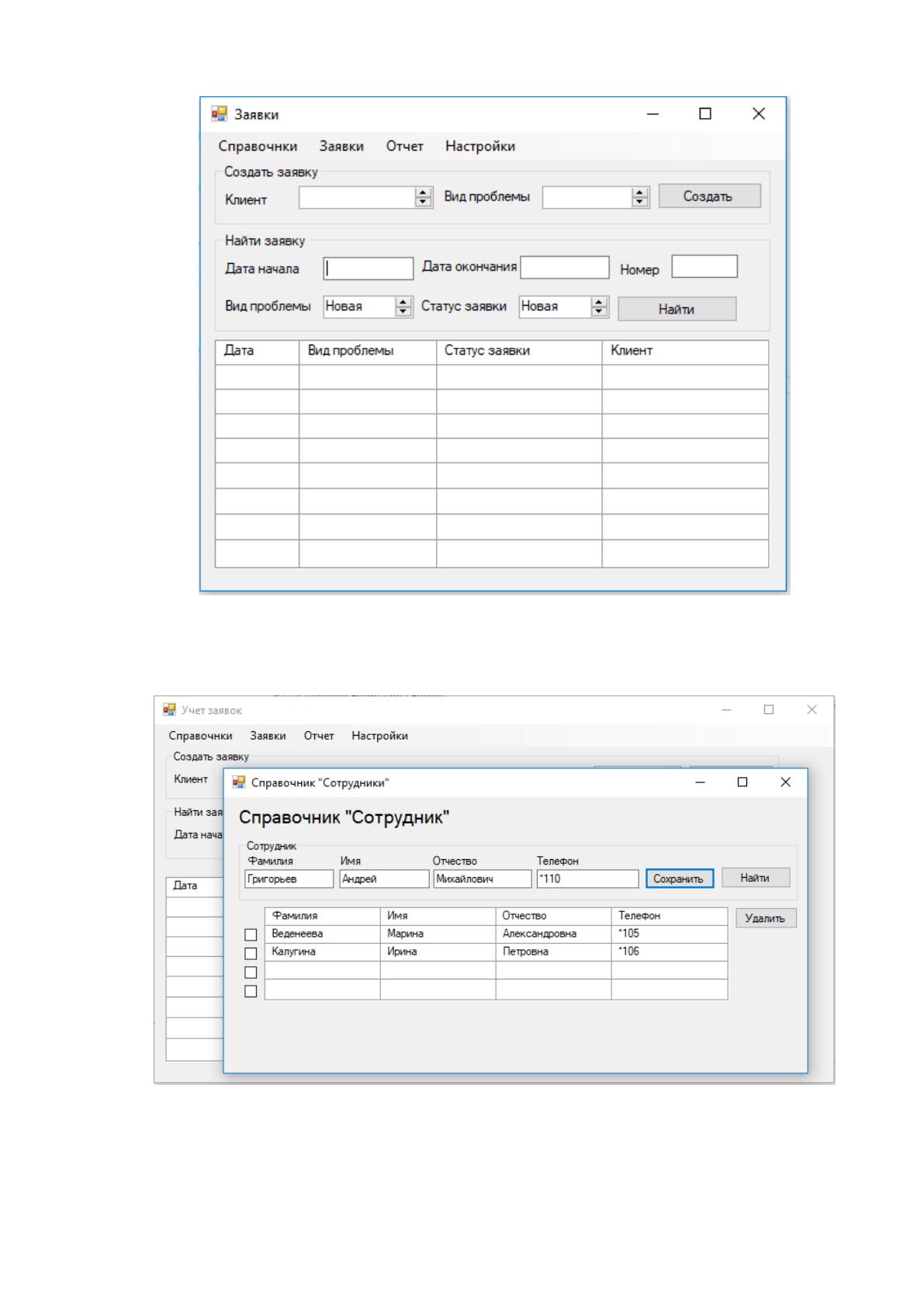
Task: Toggle the third empty row checkbox
Action: point(251,972)
